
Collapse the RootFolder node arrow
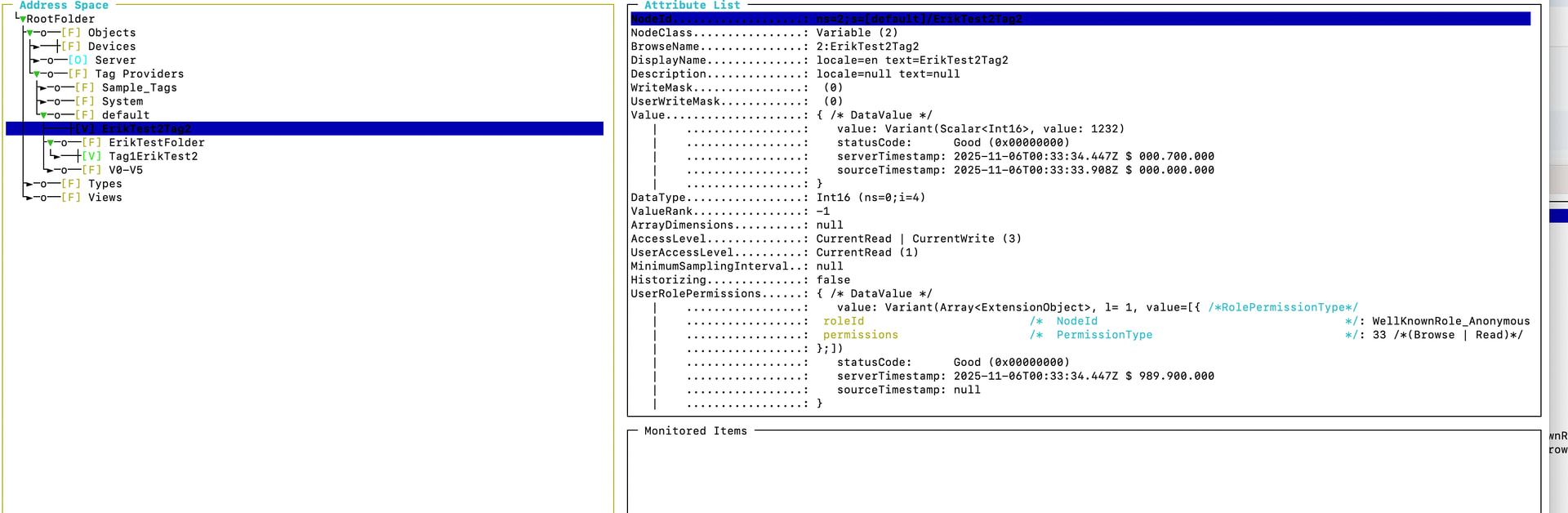coord(23,20)
